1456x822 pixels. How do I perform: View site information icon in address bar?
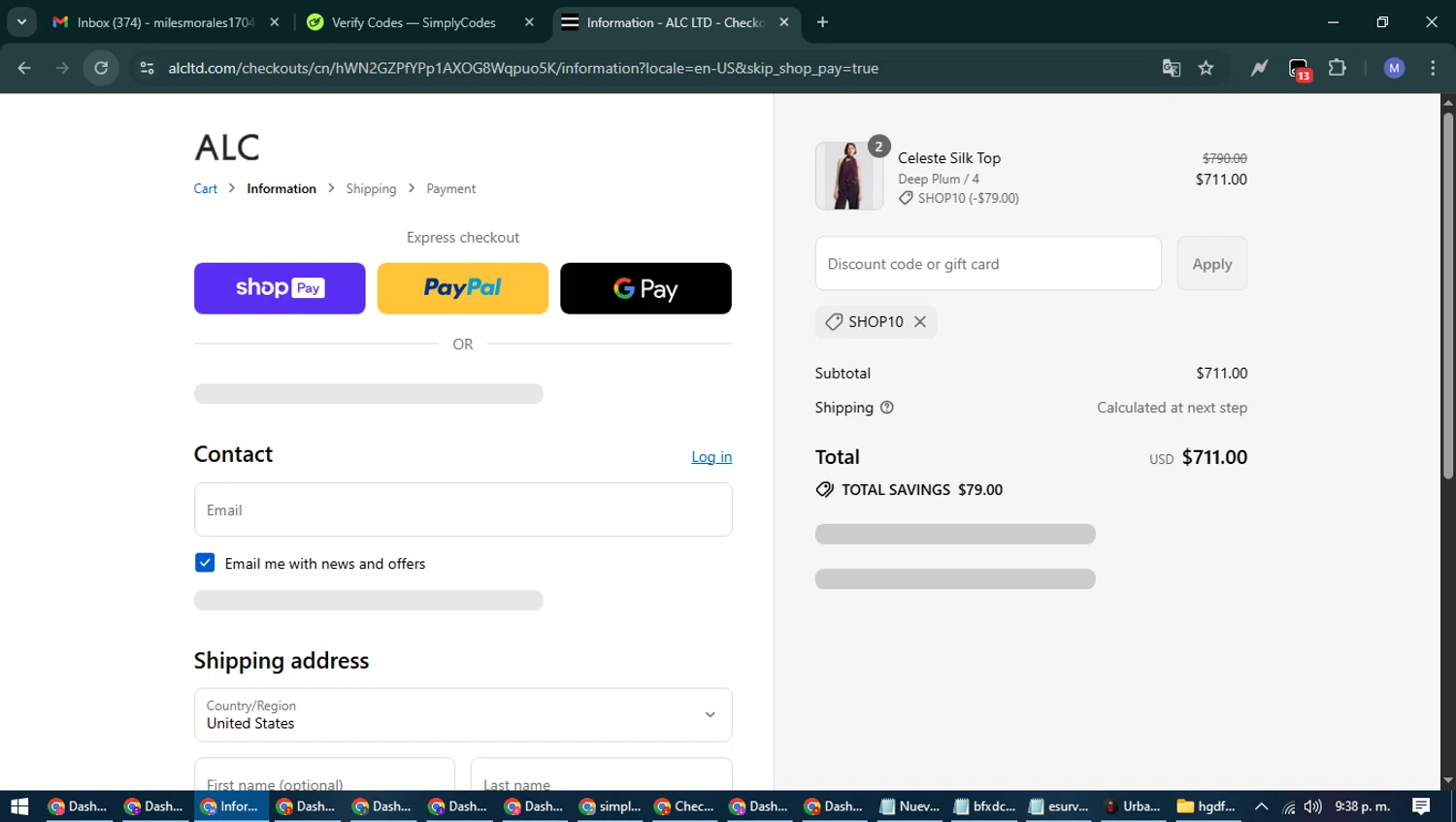147,68
